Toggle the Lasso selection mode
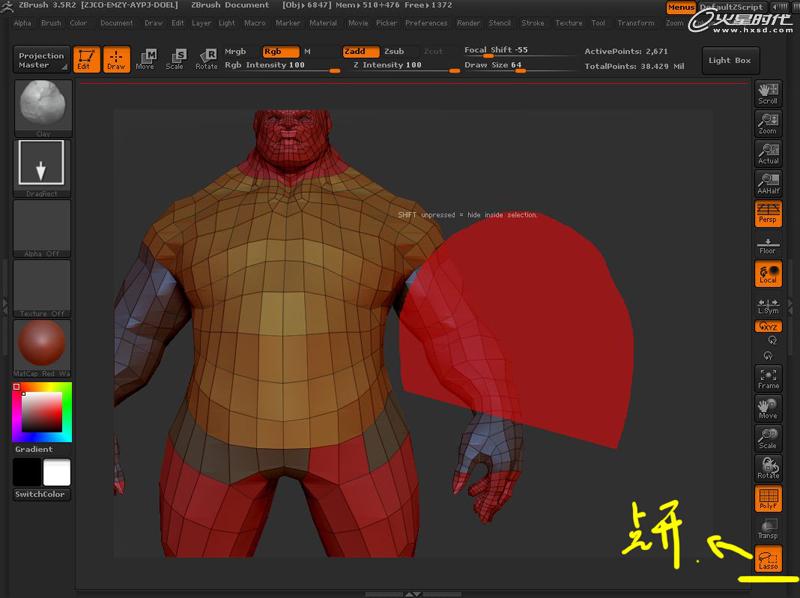Viewport: 800px width, 598px height. coord(768,559)
